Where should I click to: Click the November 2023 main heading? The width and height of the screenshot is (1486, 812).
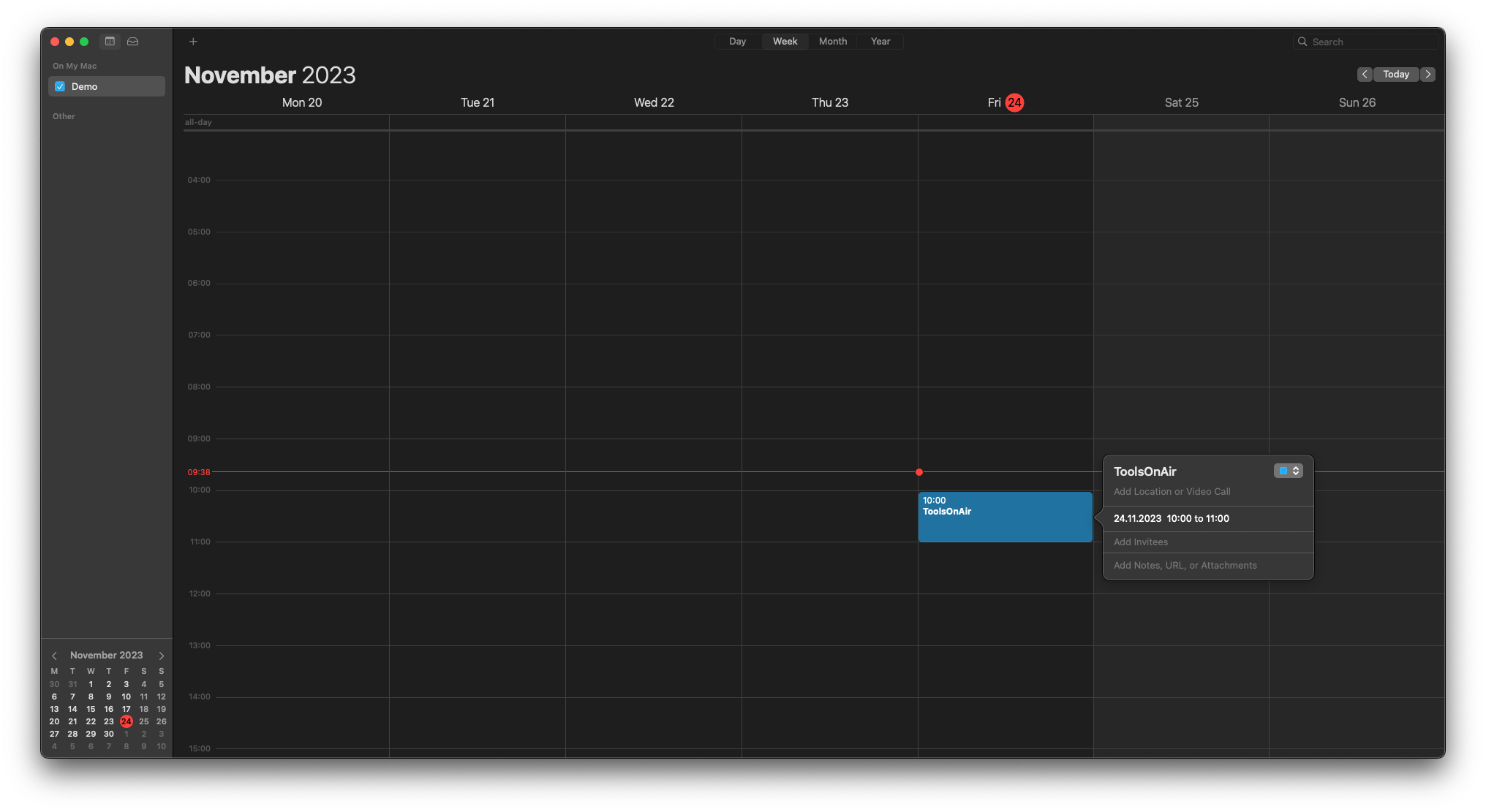coord(270,75)
